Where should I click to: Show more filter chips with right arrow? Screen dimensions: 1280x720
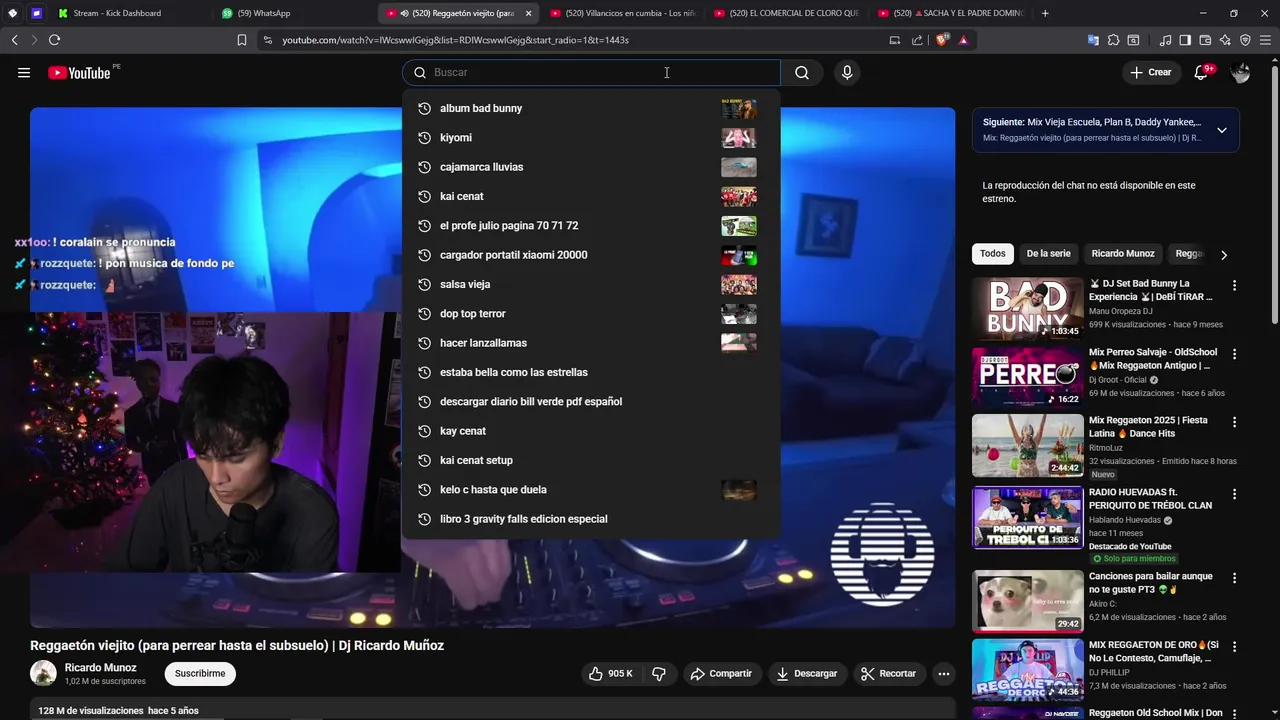pos(1223,255)
